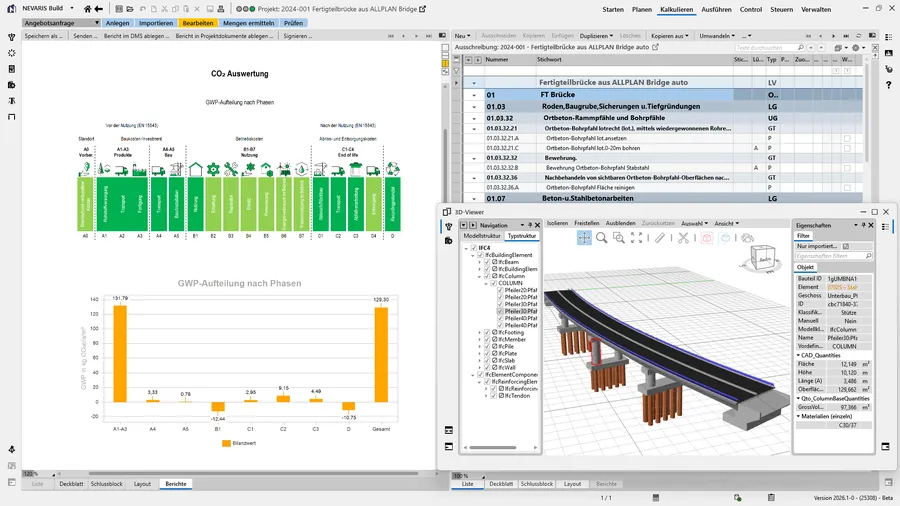Image resolution: width=900 pixels, height=506 pixels.
Task: Click the search magnifier in Texte durchsuchen
Action: (x=801, y=48)
